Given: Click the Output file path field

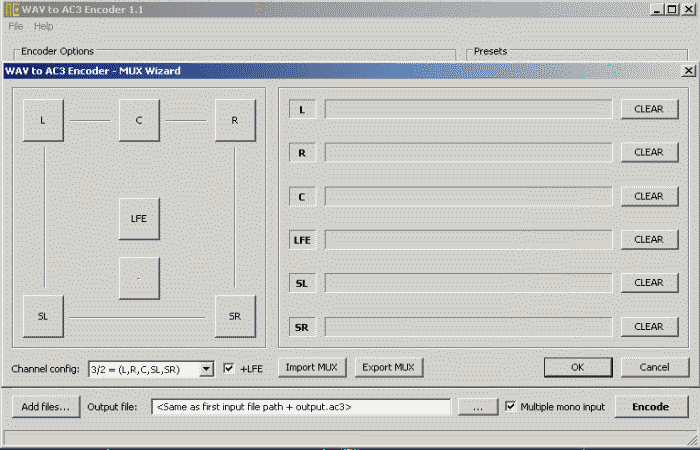Looking at the screenshot, I should point(300,407).
